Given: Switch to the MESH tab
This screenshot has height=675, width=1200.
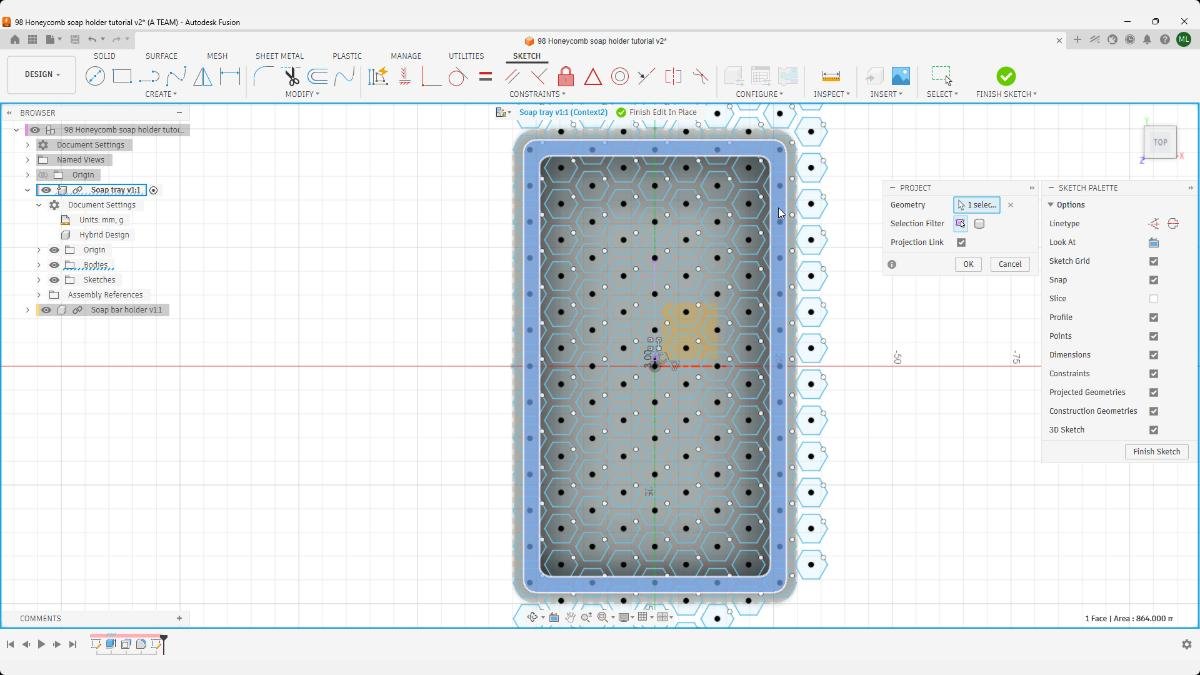Looking at the screenshot, I should (x=217, y=56).
